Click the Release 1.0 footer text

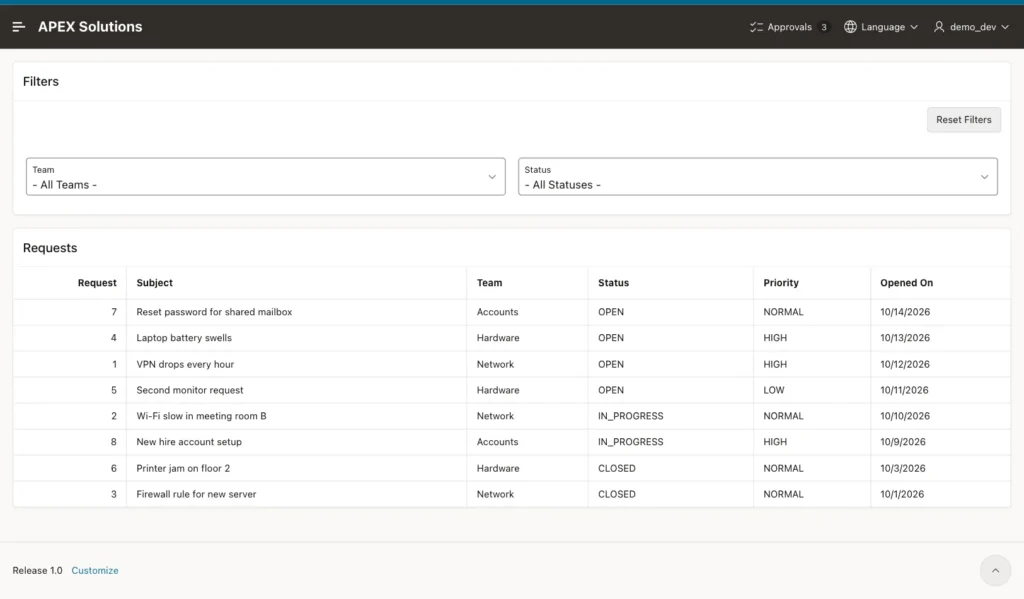37,570
